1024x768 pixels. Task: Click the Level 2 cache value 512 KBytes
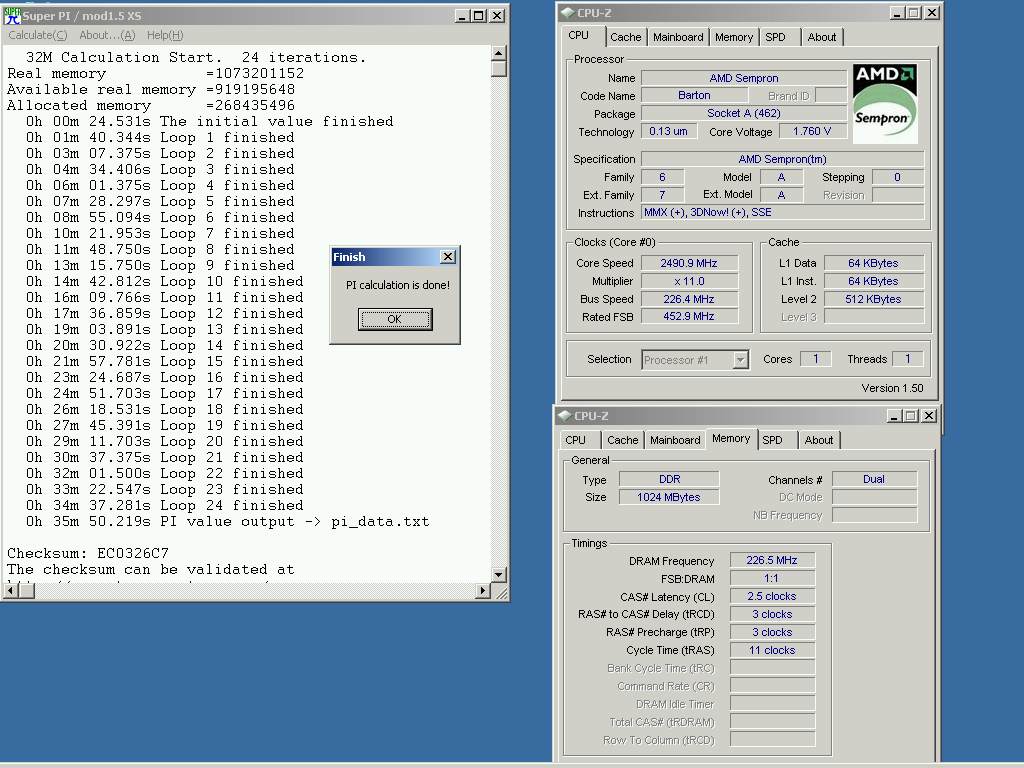pyautogui.click(x=874, y=299)
